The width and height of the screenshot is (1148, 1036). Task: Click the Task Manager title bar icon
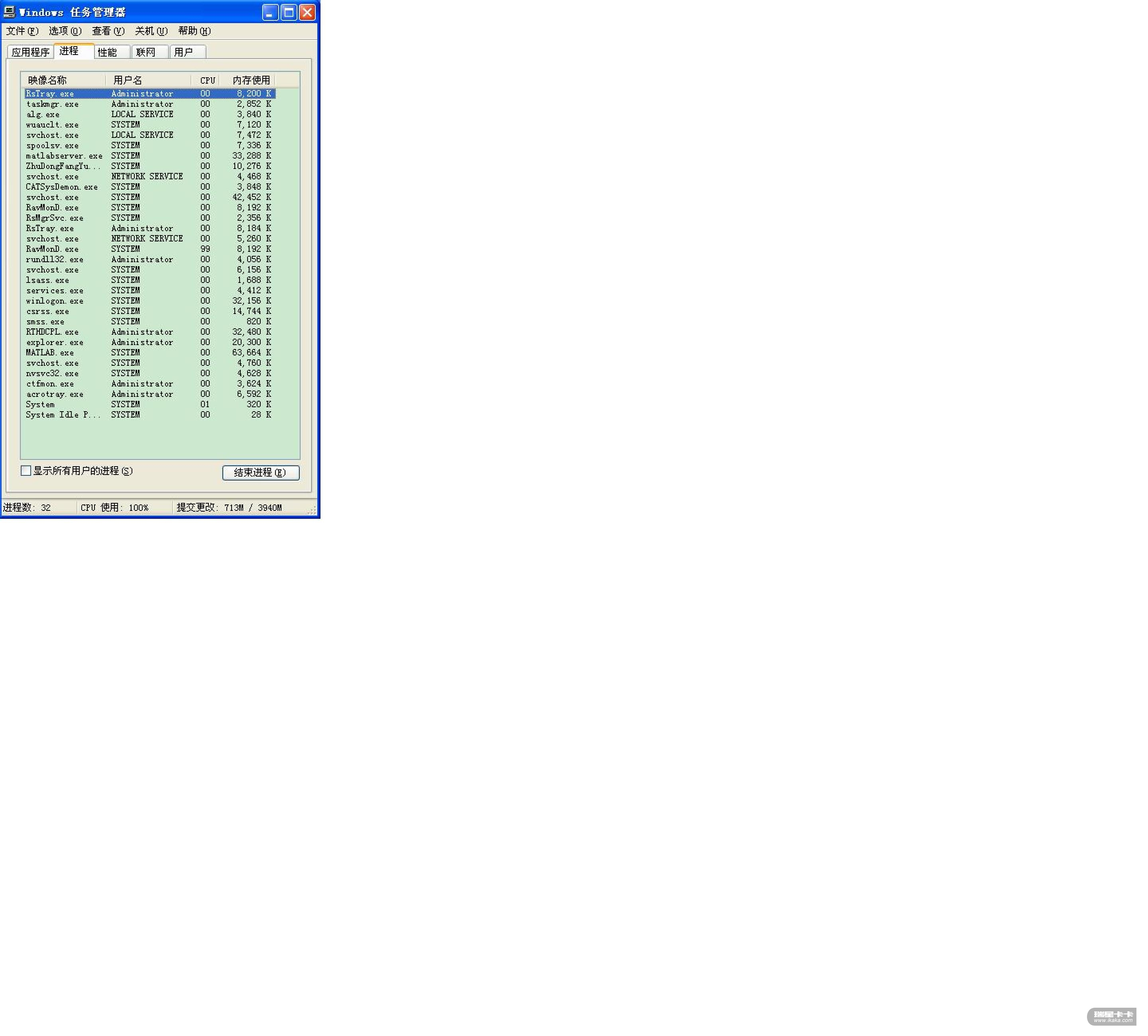point(10,12)
